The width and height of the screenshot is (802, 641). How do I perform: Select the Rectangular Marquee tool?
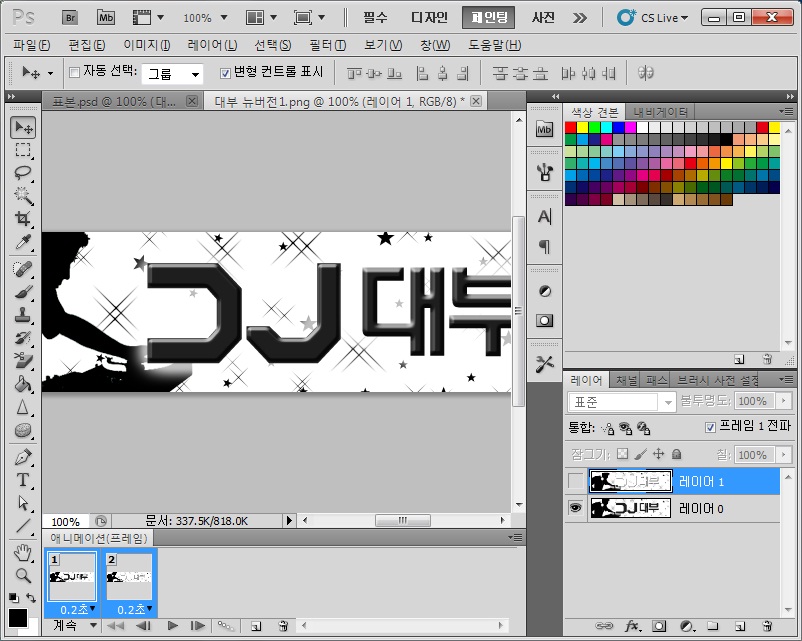click(x=23, y=150)
